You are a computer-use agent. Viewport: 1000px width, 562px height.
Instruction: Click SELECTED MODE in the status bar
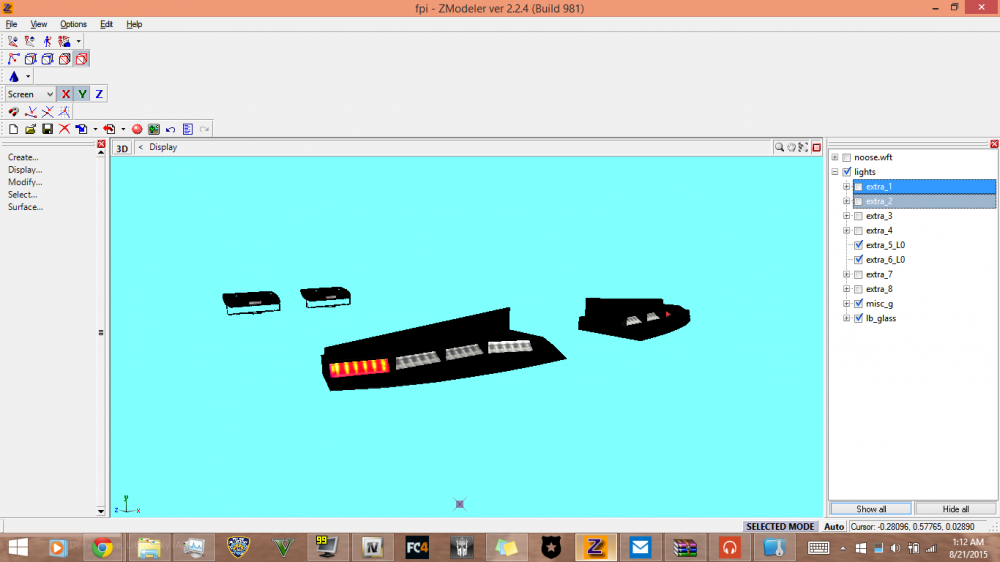coord(780,526)
